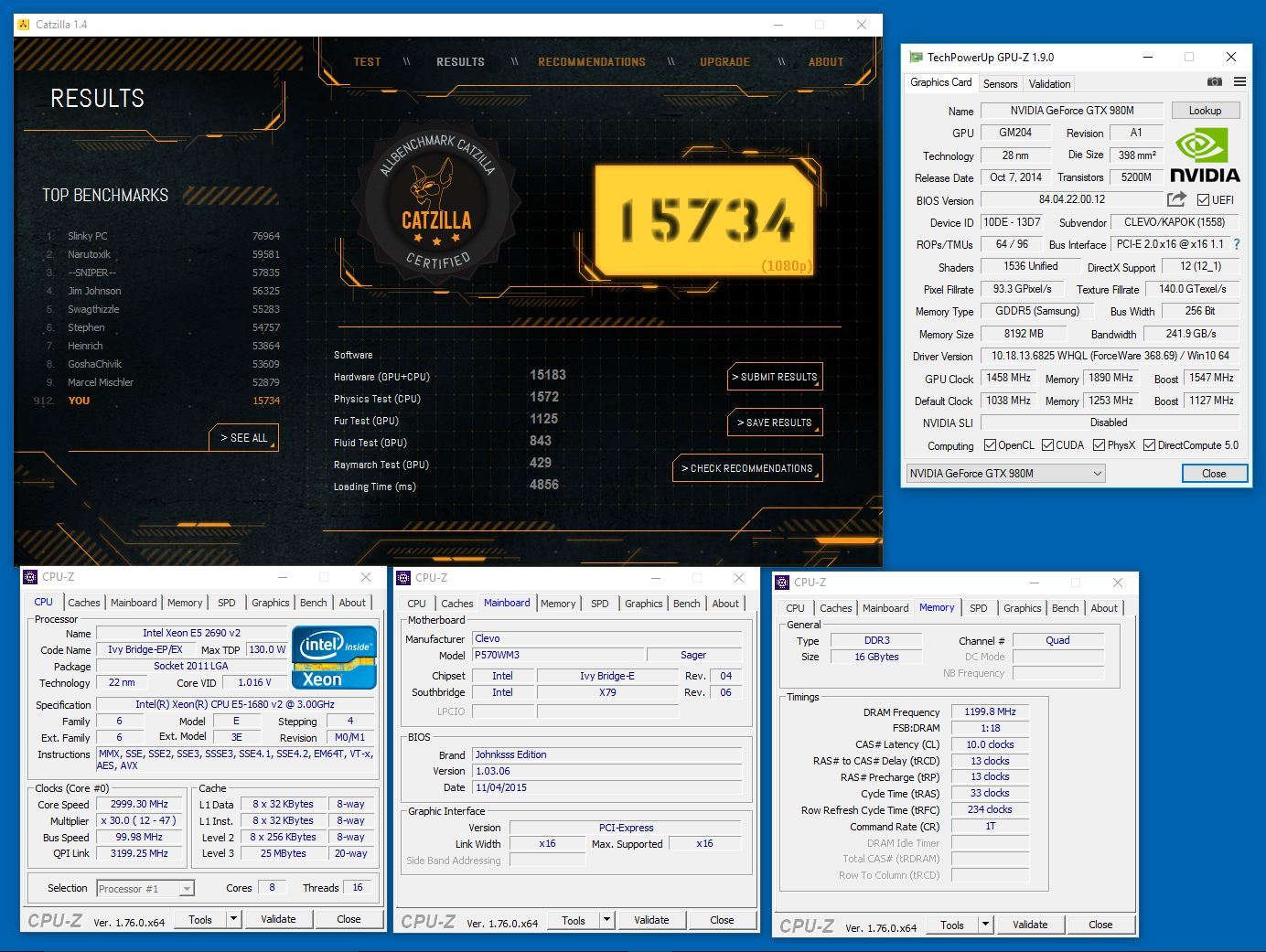Click Validate in Memory CPU-Z window

pos(1030,925)
